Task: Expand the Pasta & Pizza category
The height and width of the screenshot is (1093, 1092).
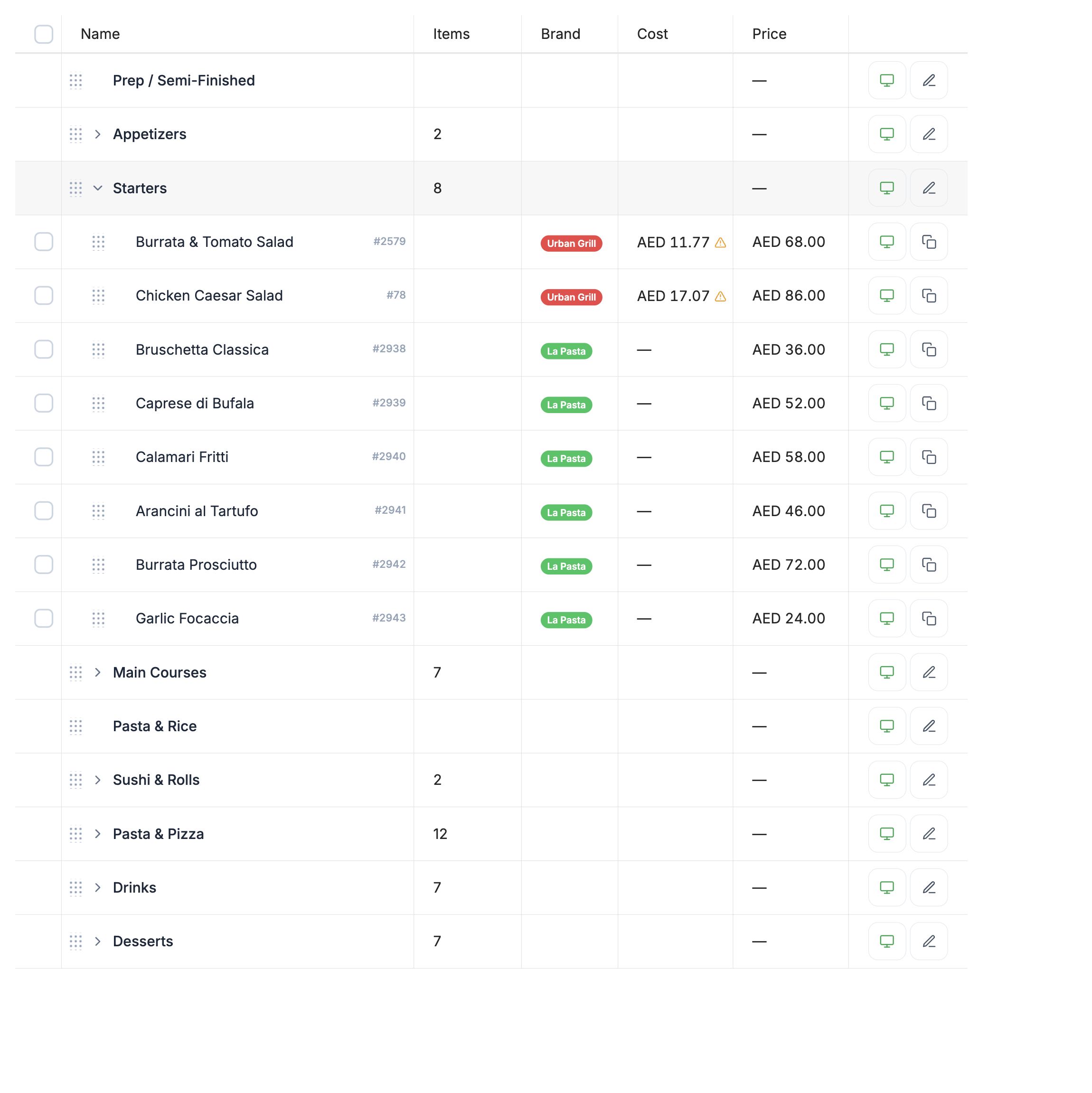Action: (x=98, y=834)
